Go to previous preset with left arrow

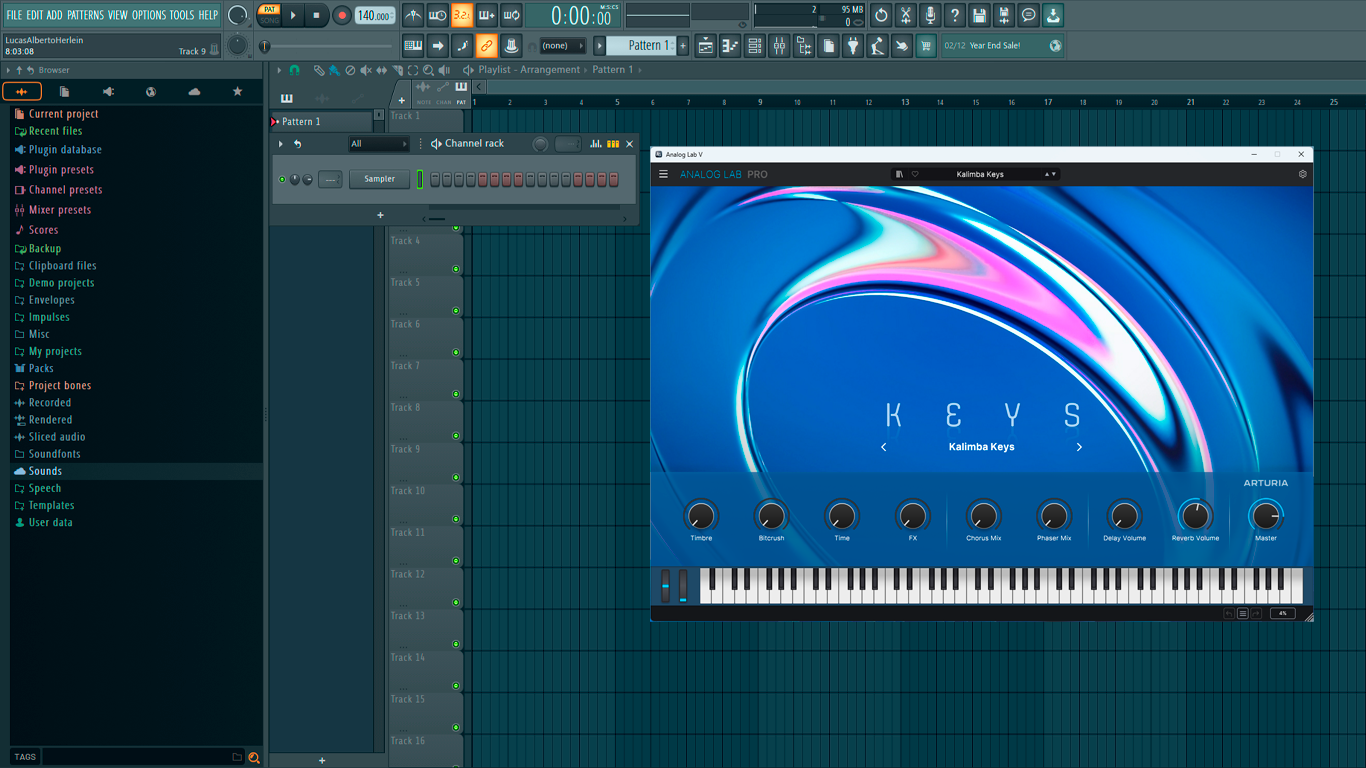pyautogui.click(x=884, y=447)
